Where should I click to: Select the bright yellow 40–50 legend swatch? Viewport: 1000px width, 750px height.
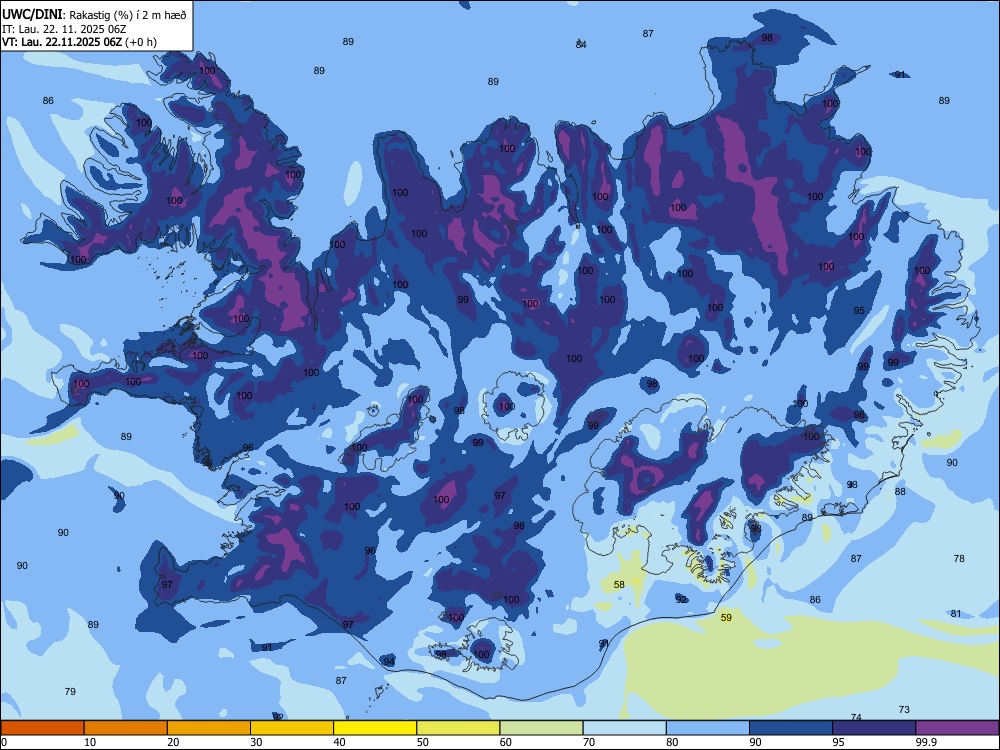[x=375, y=728]
